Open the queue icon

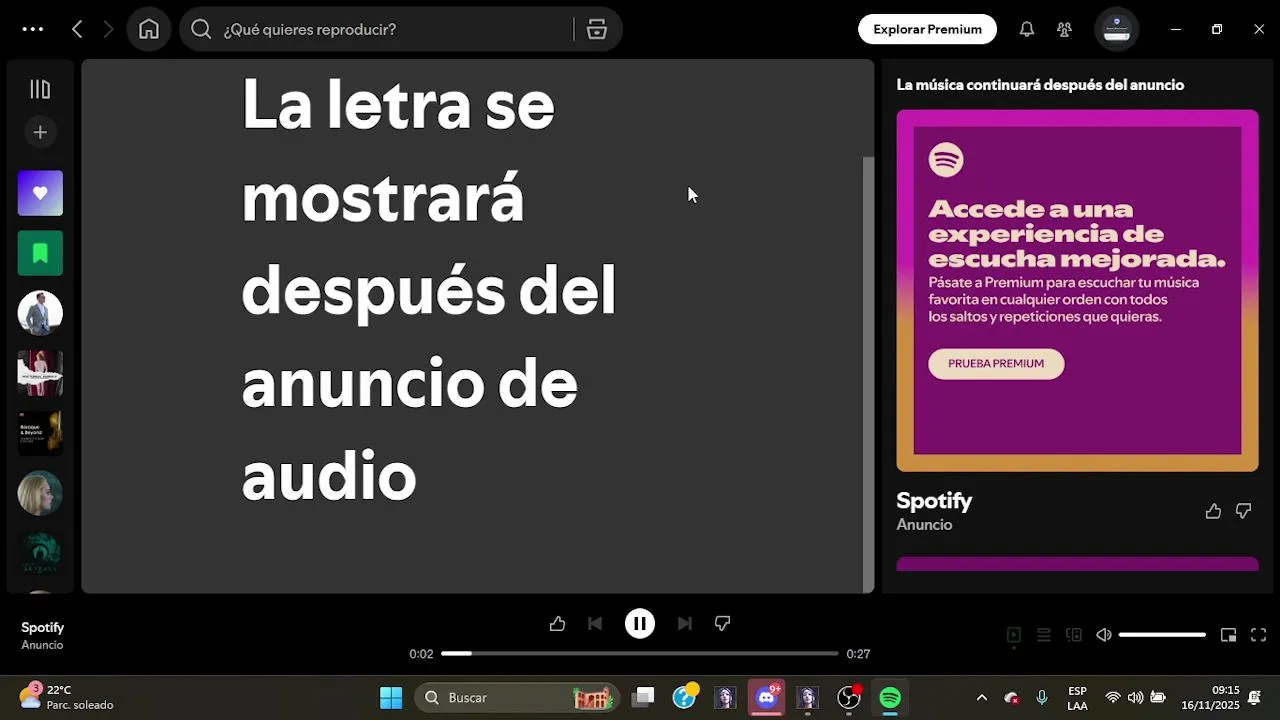[x=1043, y=635]
